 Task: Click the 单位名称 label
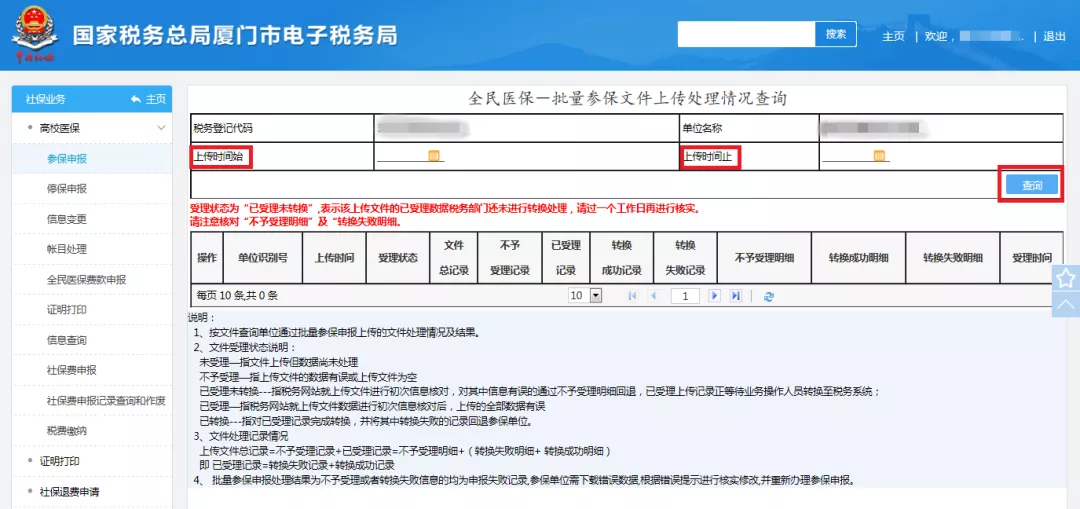point(703,128)
